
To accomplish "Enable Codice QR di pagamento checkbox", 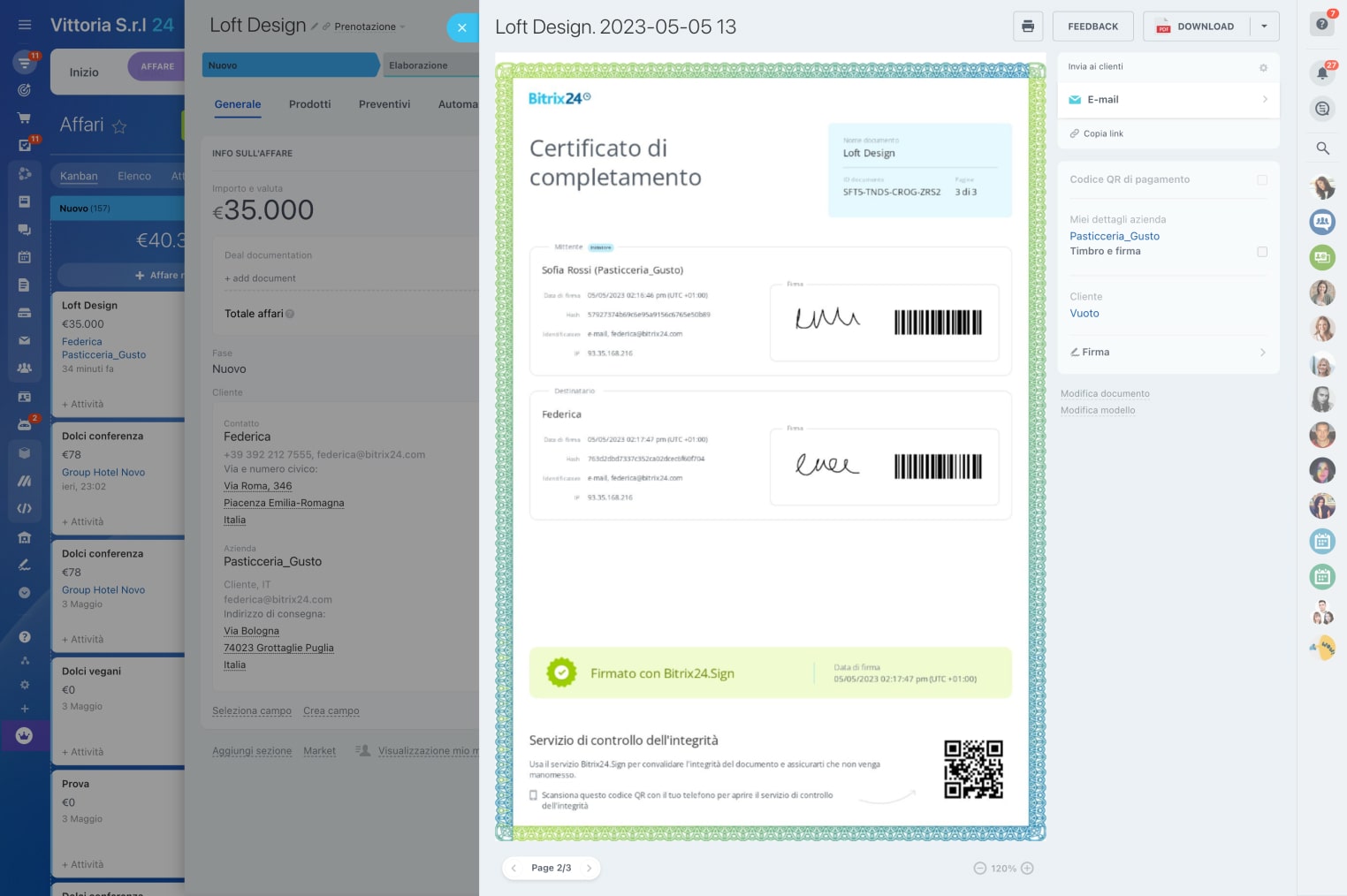I will [1262, 180].
